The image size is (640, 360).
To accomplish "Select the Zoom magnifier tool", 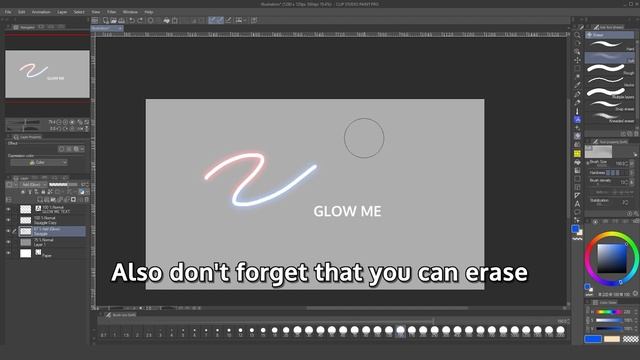I will [x=577, y=35].
